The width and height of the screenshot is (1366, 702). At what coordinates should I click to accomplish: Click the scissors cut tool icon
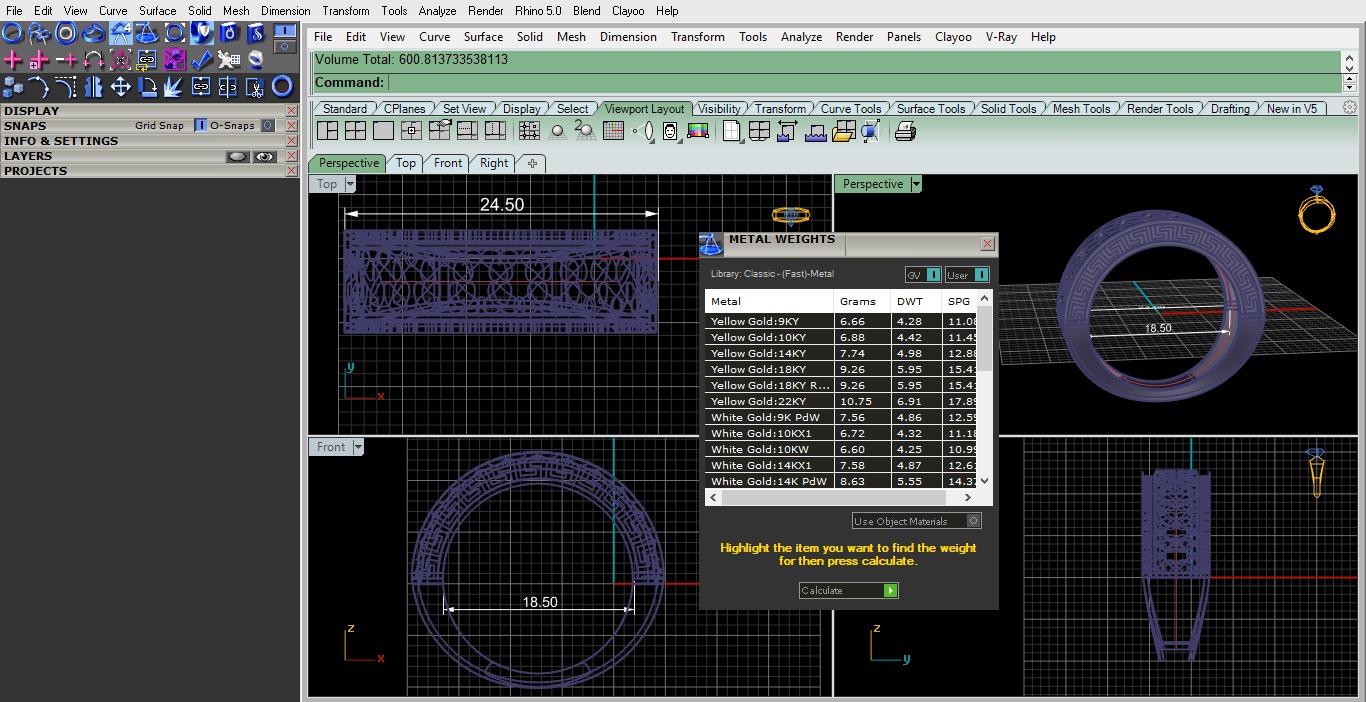256,86
